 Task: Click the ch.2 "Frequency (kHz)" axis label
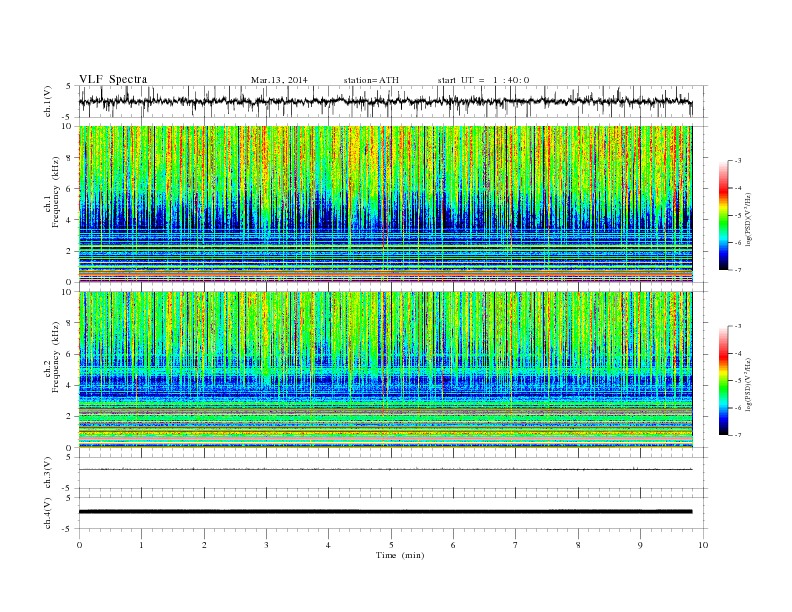[x=56, y=356]
